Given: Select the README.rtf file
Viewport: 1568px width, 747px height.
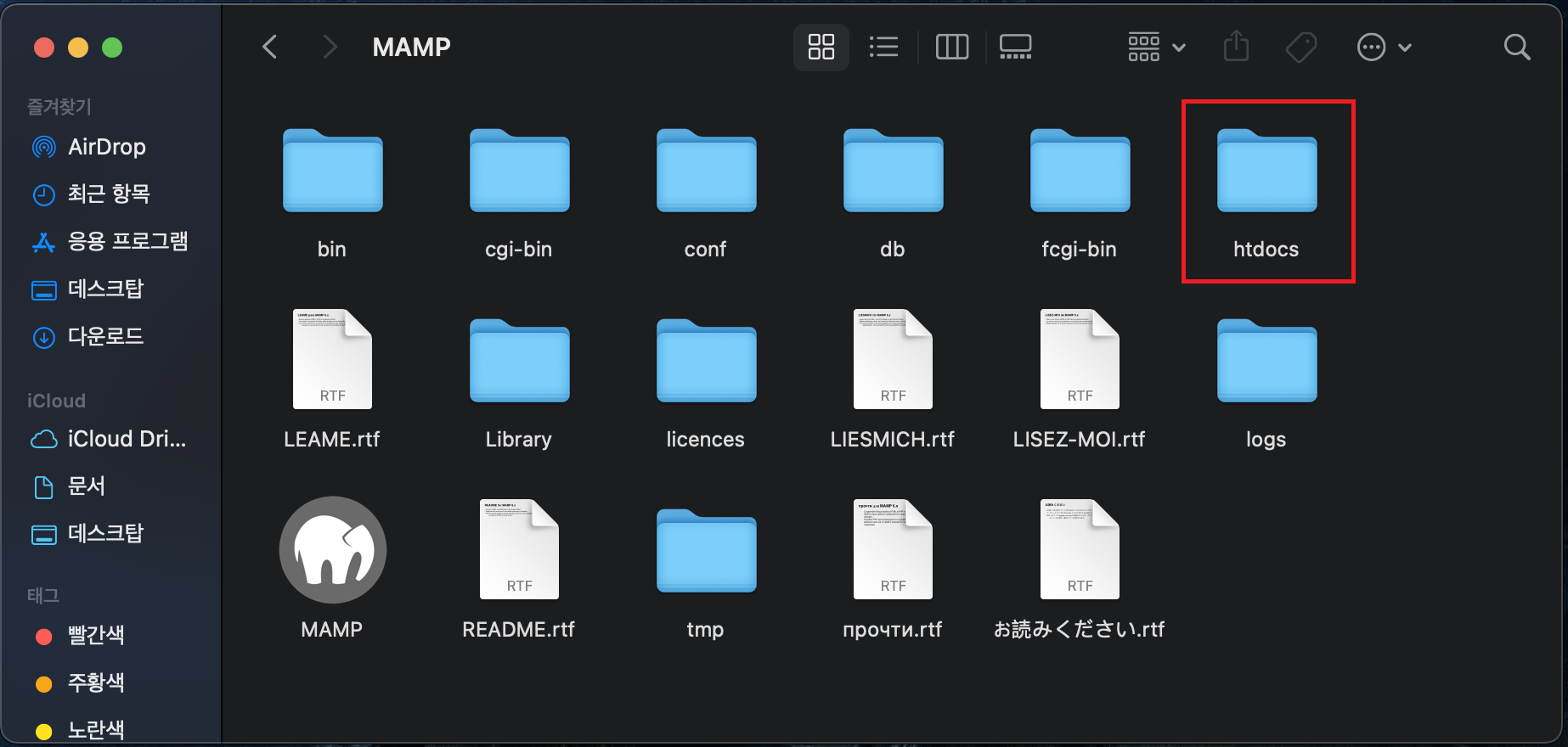Looking at the screenshot, I should pyautogui.click(x=519, y=549).
